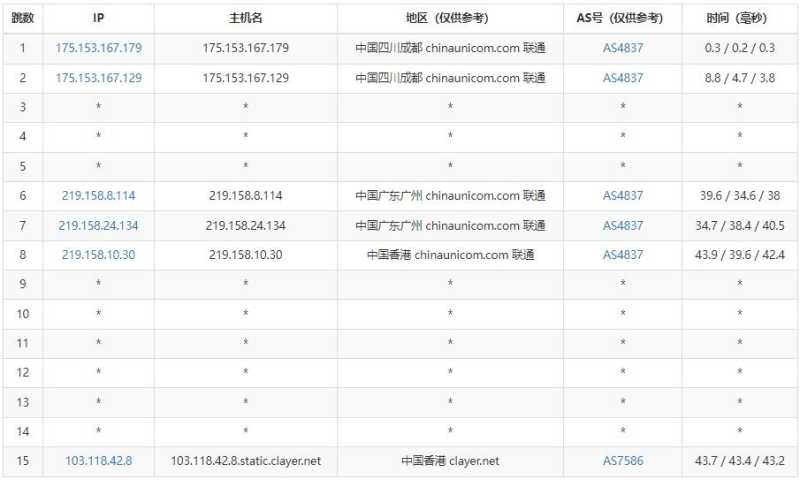Click the 主机名 column header

pyautogui.click(x=245, y=18)
